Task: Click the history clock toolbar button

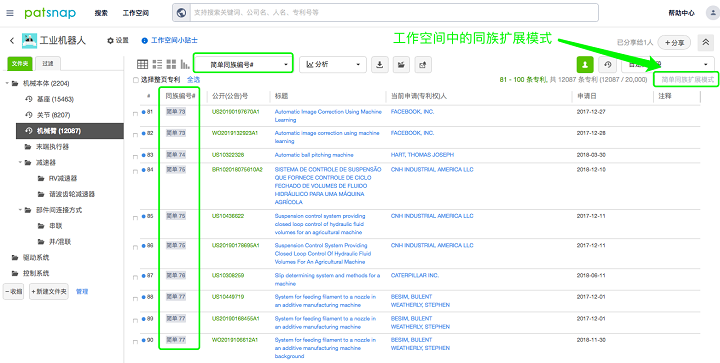Action: 608,65
